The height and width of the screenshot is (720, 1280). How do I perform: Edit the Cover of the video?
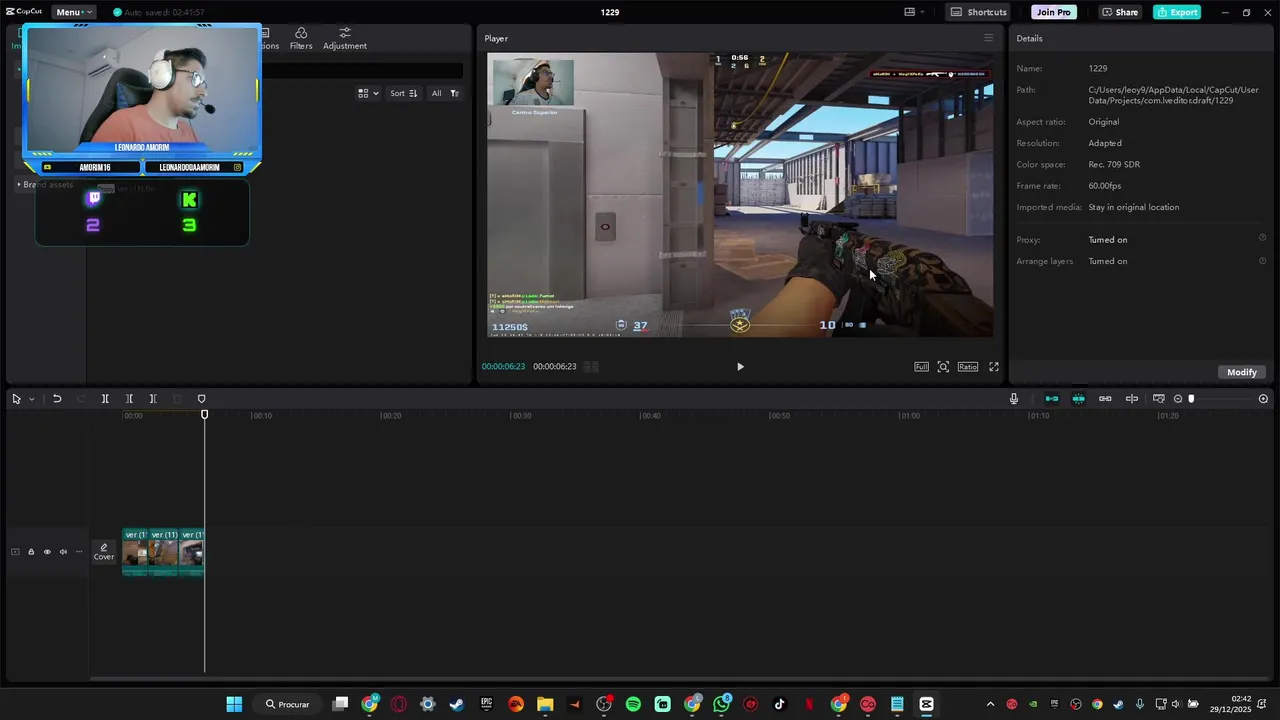[x=104, y=552]
